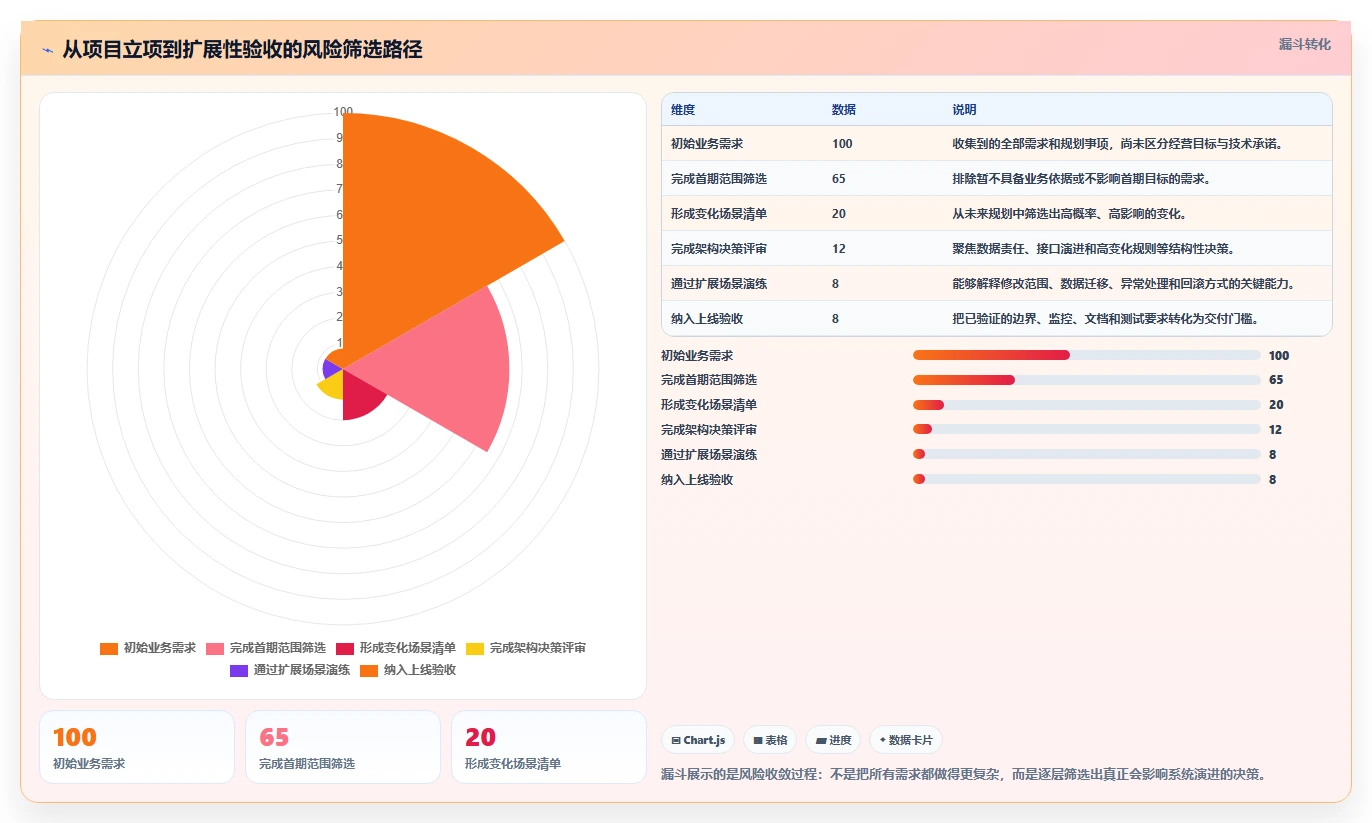Click the description starting with 收集到的全部需求
This screenshot has width=1372, height=823.
1117,144
